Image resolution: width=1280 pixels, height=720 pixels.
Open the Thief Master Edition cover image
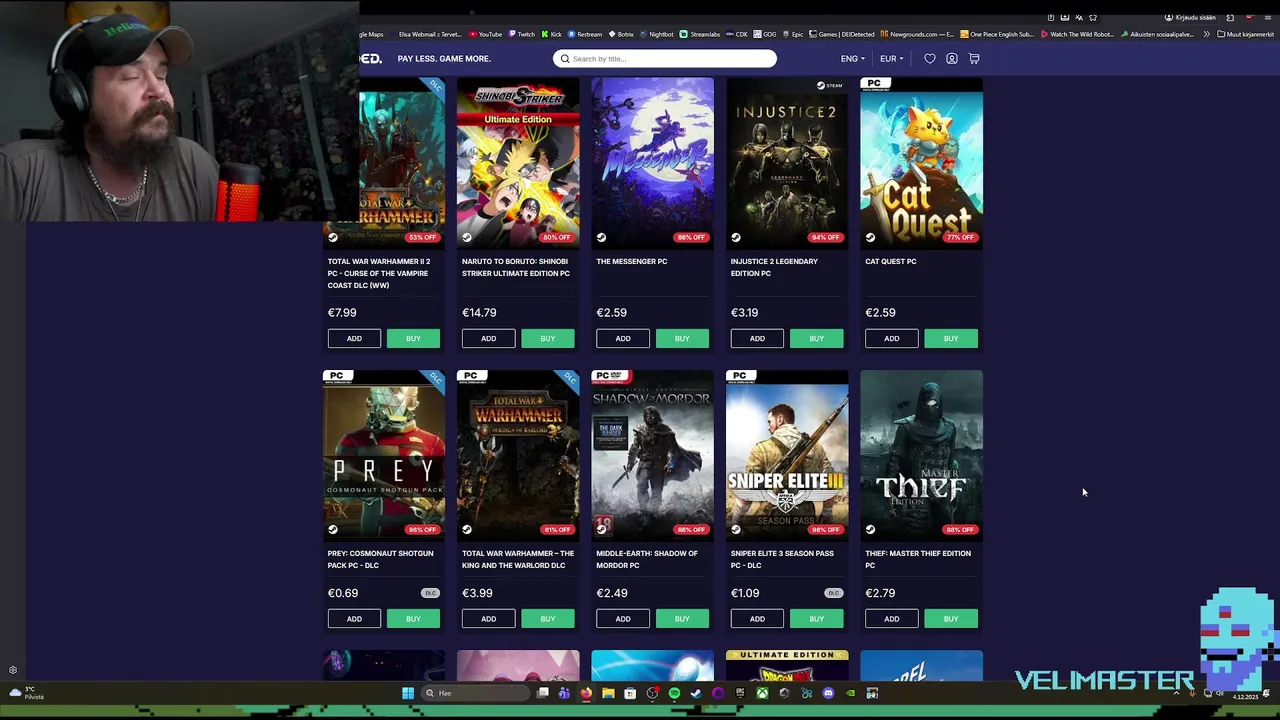(922, 455)
